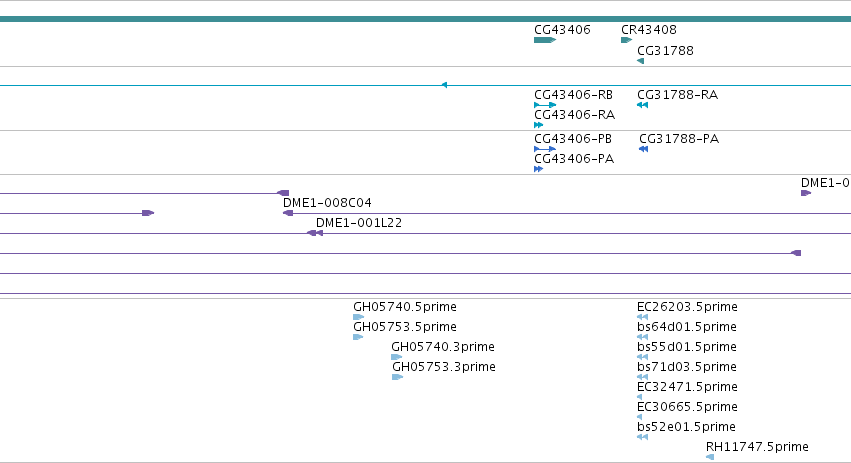This screenshot has width=851, height=463.
Task: Open the DME1-008C04 feature label
Action: click(x=327, y=203)
